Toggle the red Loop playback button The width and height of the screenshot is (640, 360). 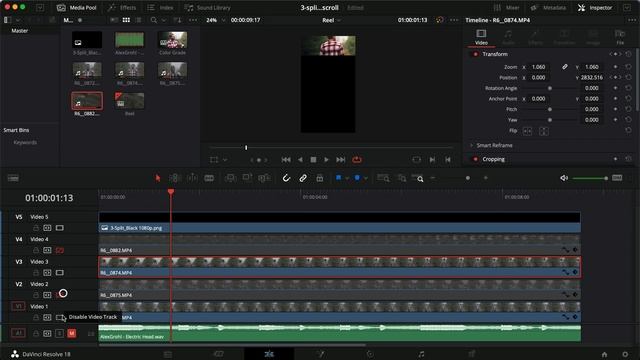point(357,160)
